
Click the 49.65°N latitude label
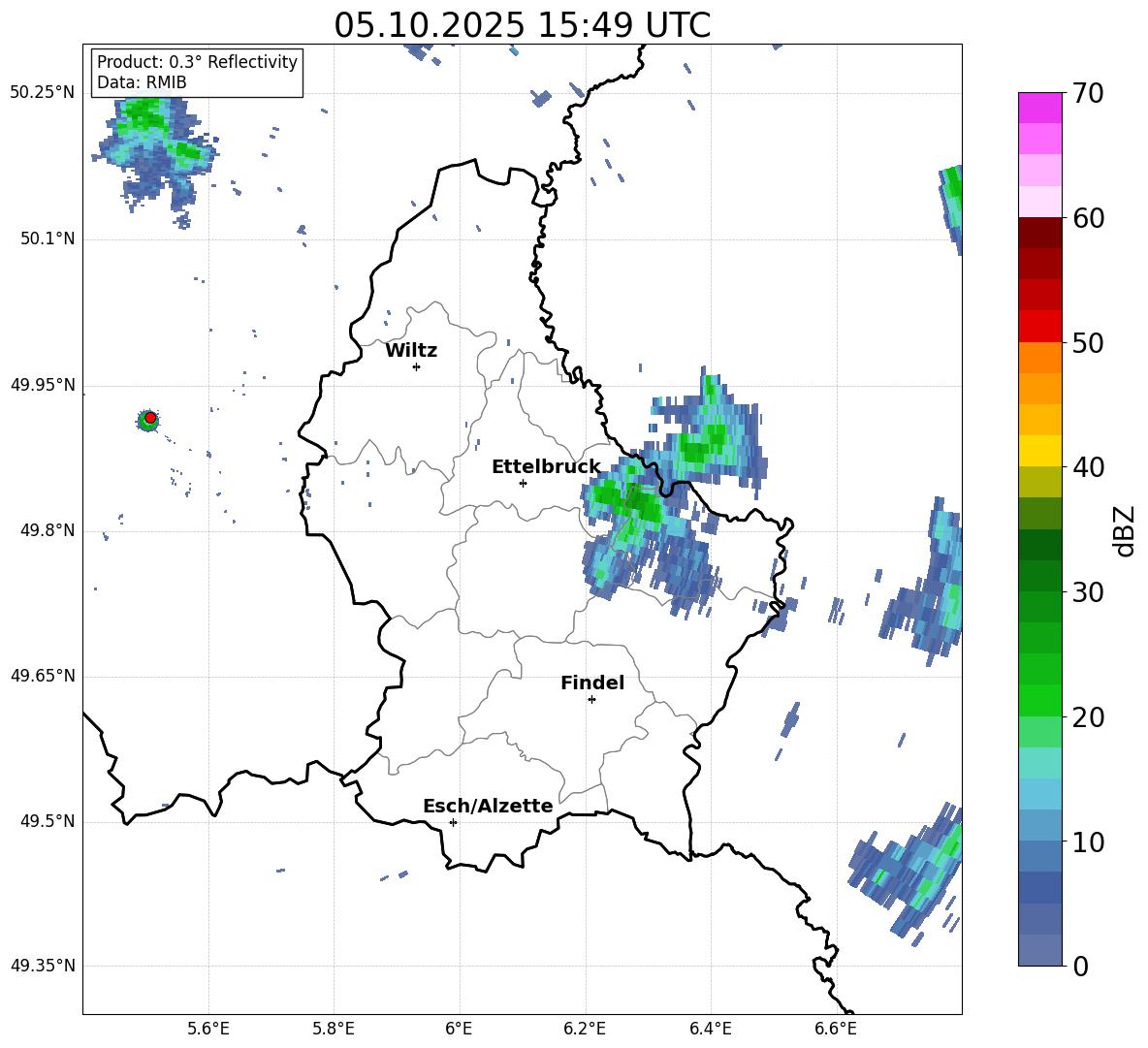(x=43, y=676)
